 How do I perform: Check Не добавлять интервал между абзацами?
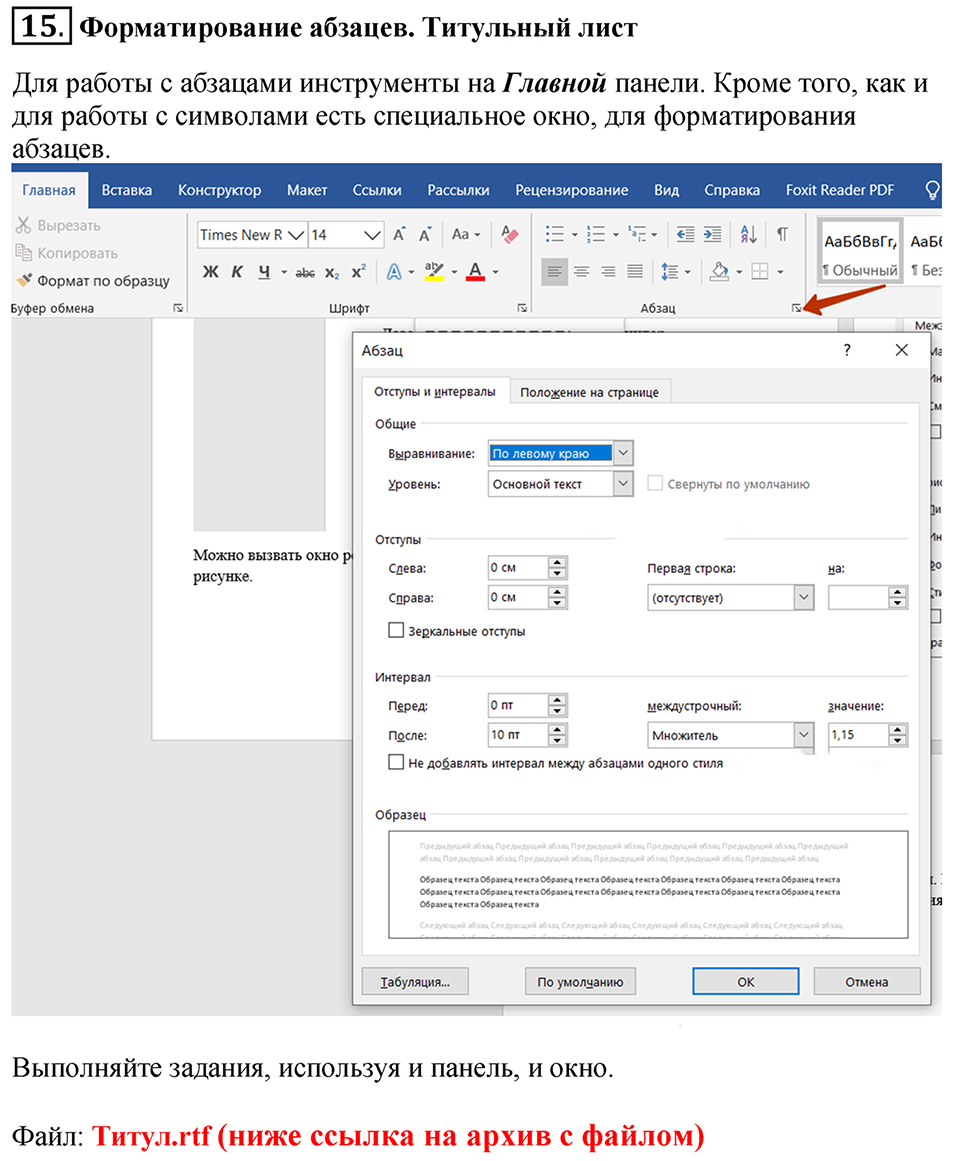396,763
